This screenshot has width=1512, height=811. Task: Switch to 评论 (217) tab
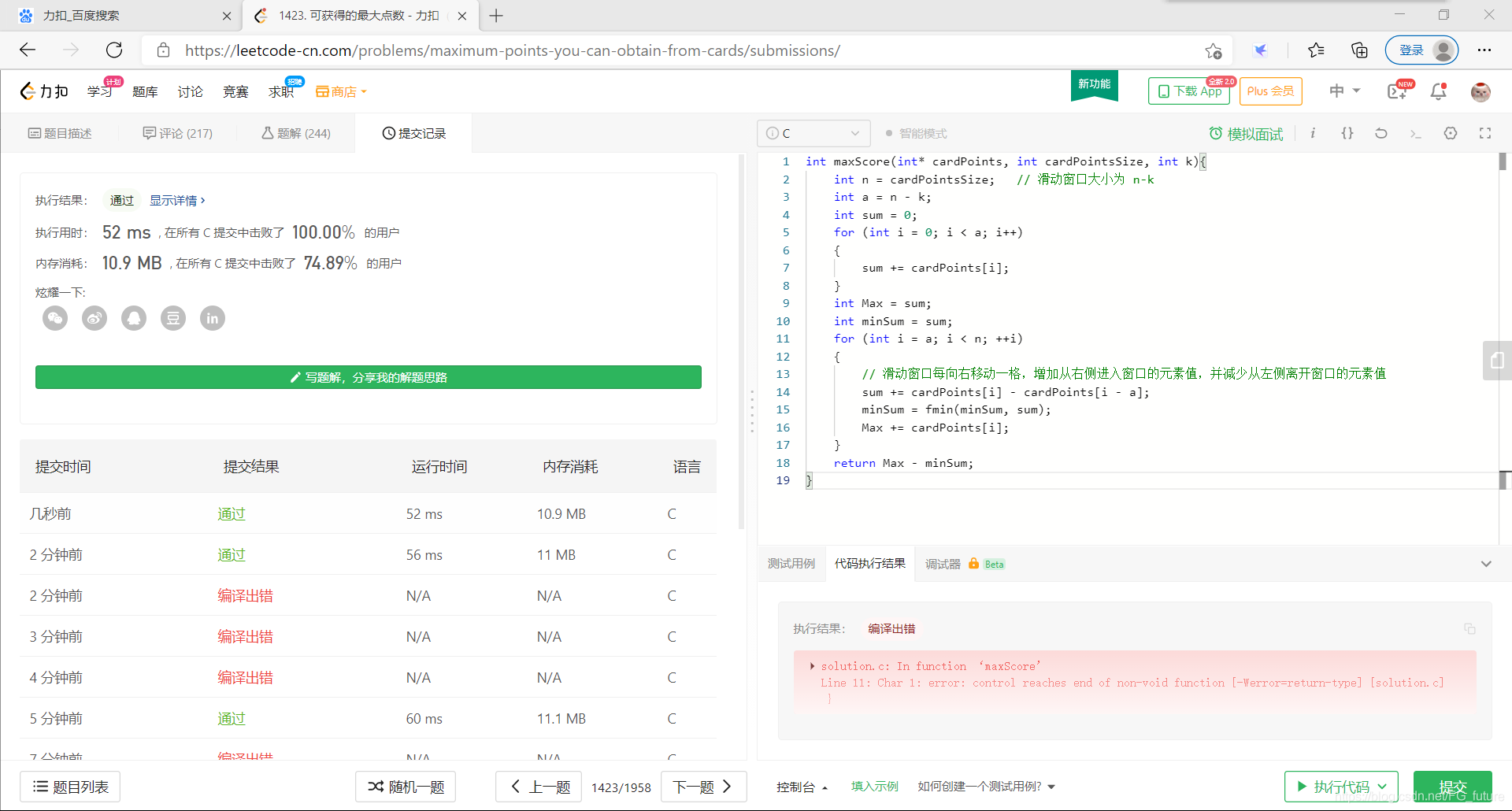(x=178, y=133)
